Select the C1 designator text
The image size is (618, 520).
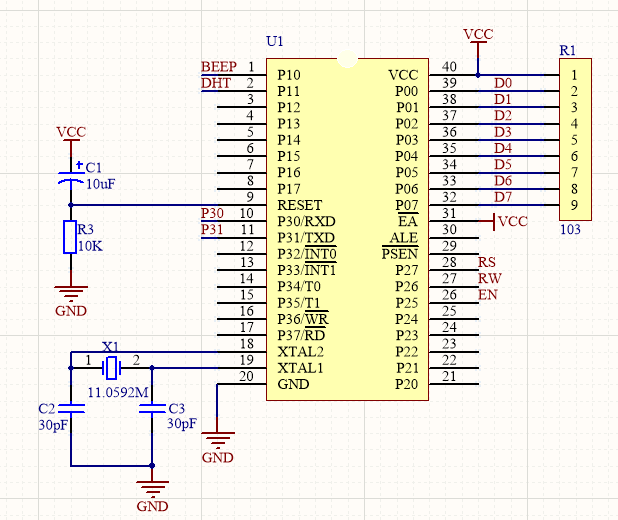coord(94,168)
